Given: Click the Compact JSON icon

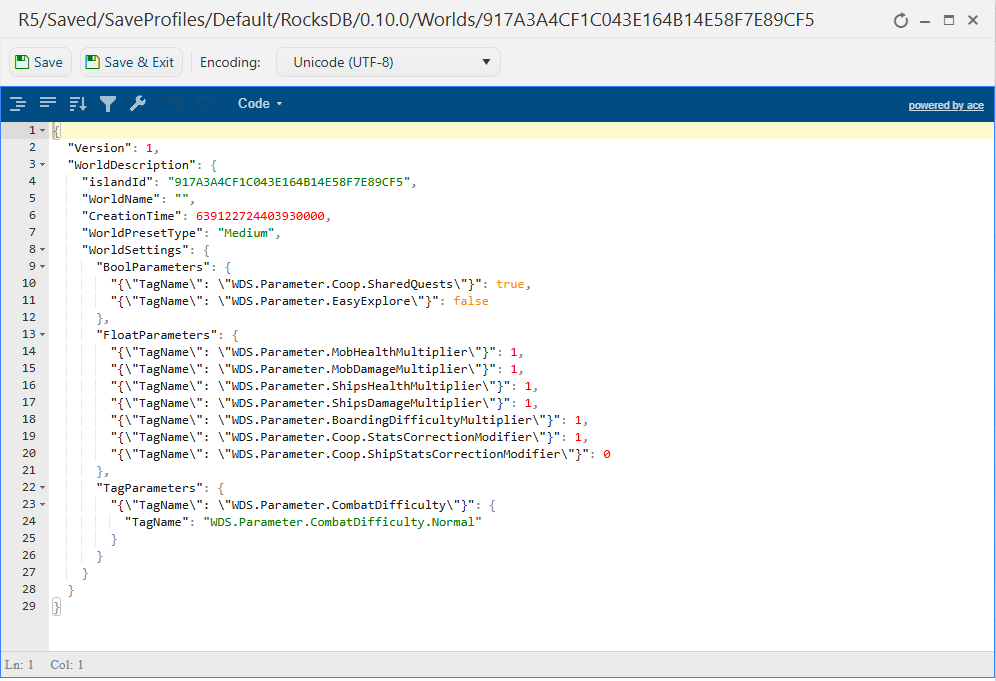Looking at the screenshot, I should click(x=48, y=103).
